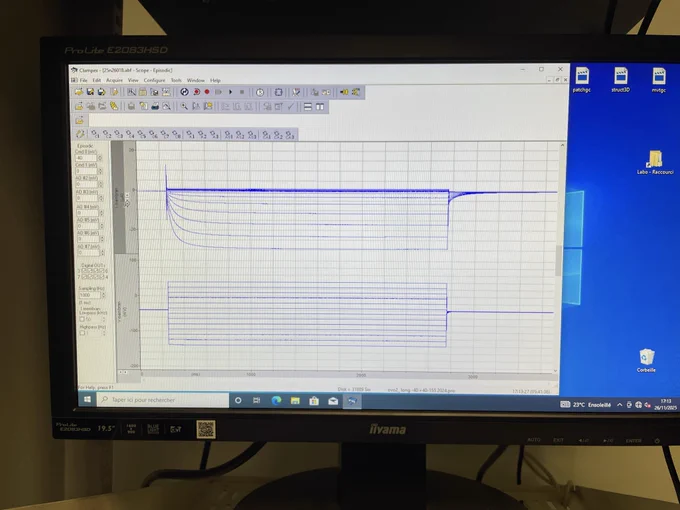Click the Sampling (Hz) value field

coord(90,295)
